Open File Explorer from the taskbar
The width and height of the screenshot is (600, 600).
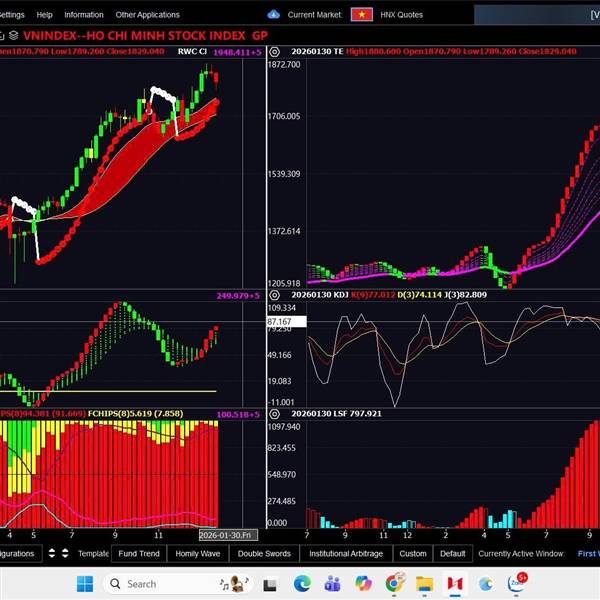point(424,583)
